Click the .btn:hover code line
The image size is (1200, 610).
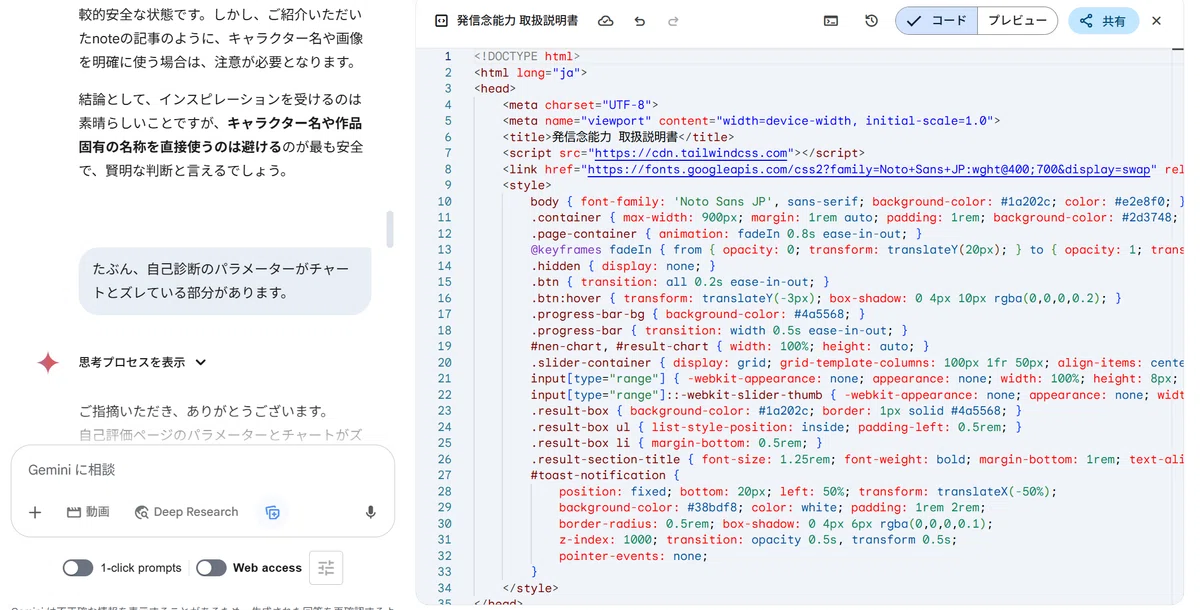pos(826,298)
